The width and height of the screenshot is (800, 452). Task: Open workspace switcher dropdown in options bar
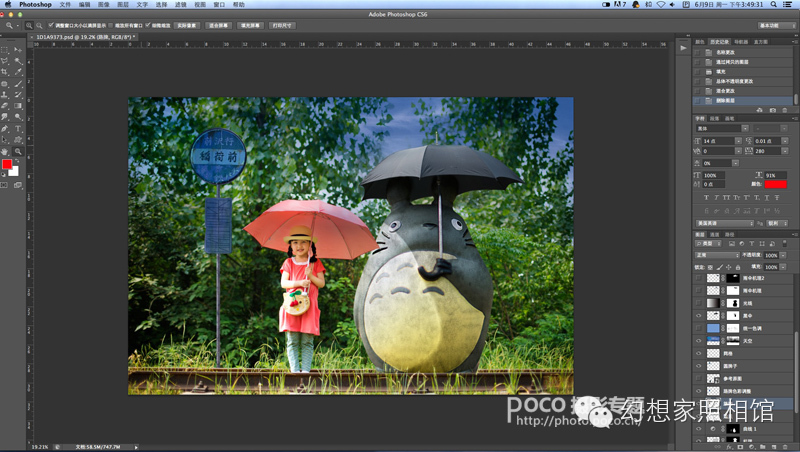[x=776, y=26]
